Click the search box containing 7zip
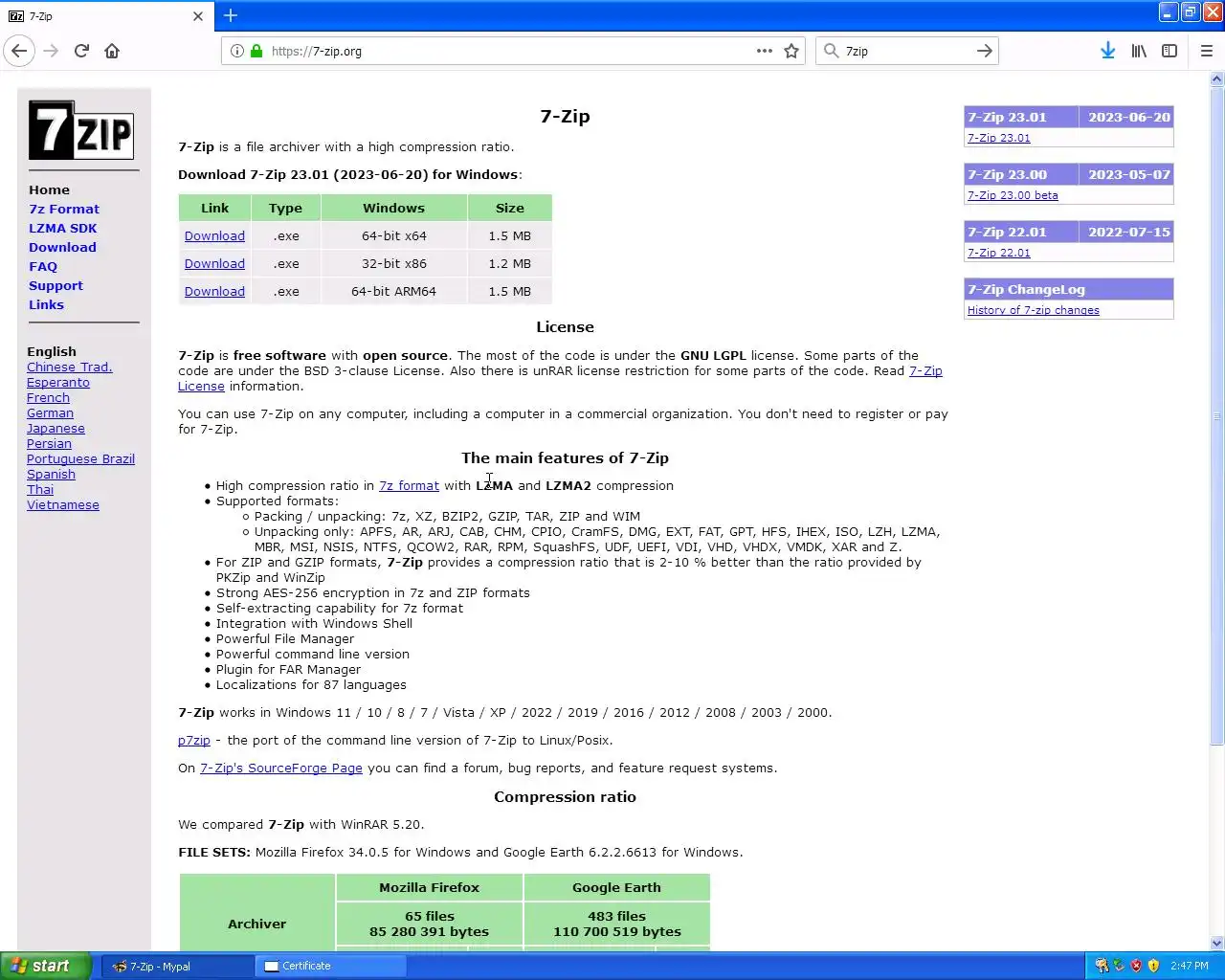 (x=907, y=51)
